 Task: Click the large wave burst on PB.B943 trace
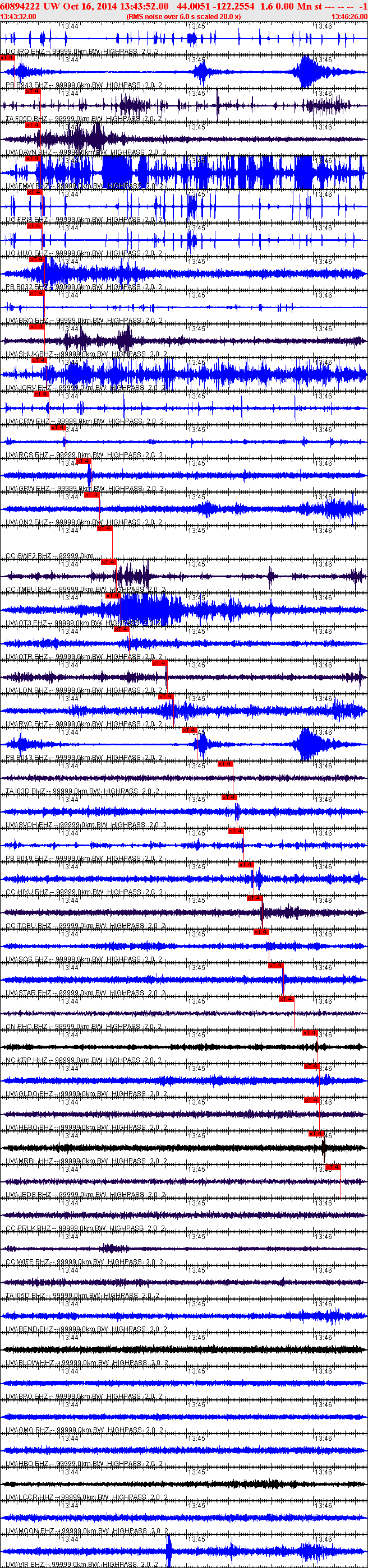(310, 73)
